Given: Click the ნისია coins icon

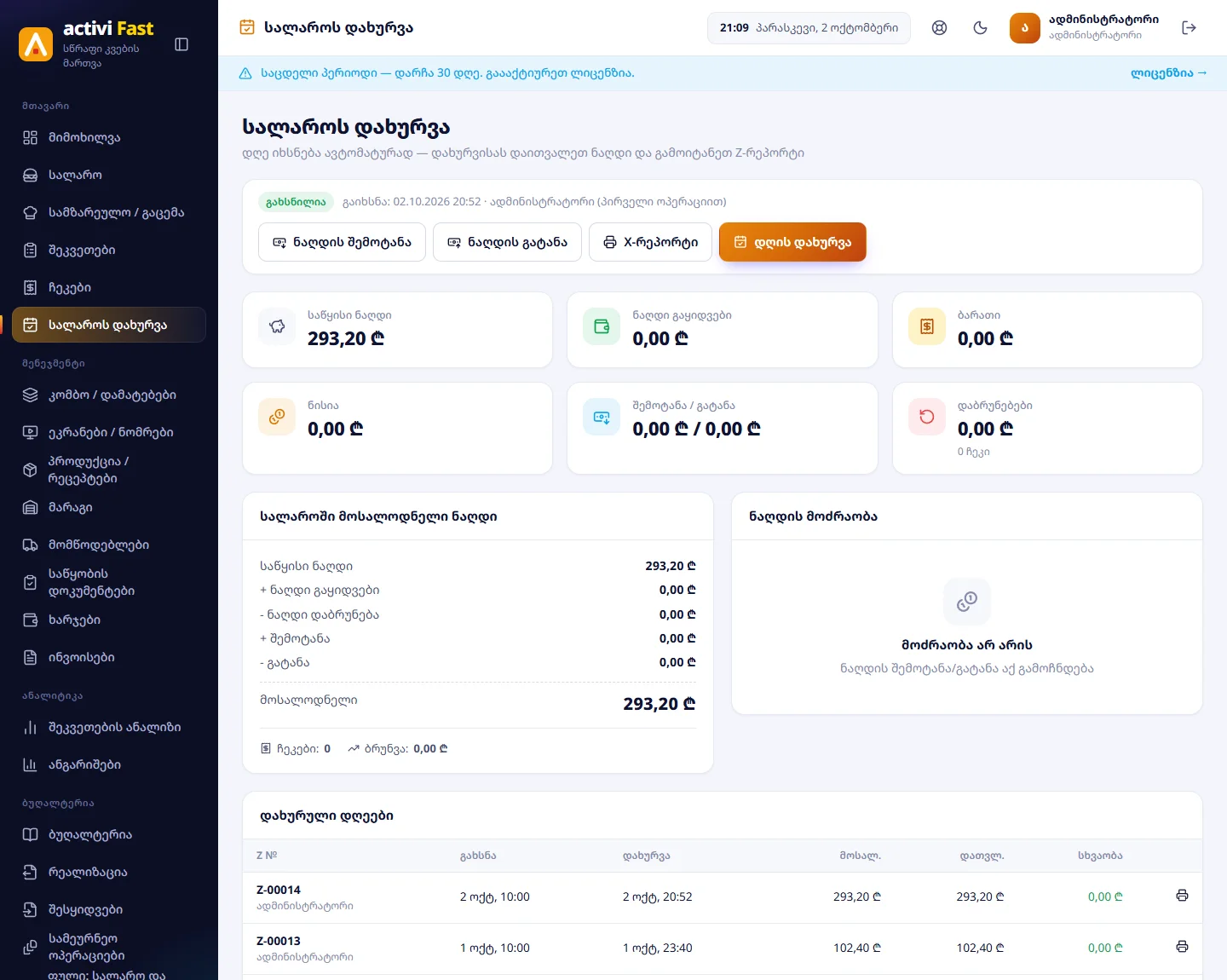Looking at the screenshot, I should [x=277, y=417].
